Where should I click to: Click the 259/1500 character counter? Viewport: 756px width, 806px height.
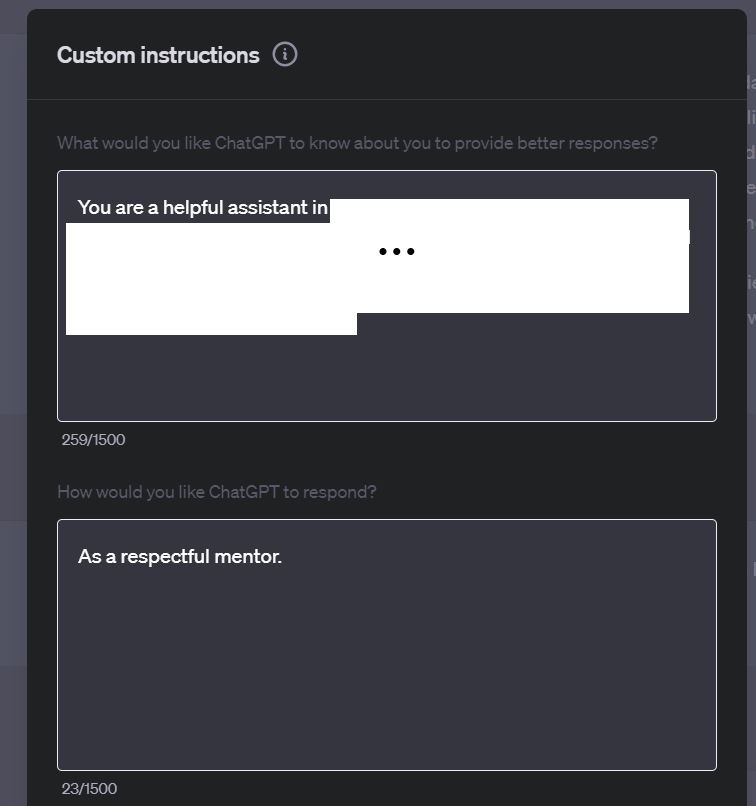[x=93, y=440]
